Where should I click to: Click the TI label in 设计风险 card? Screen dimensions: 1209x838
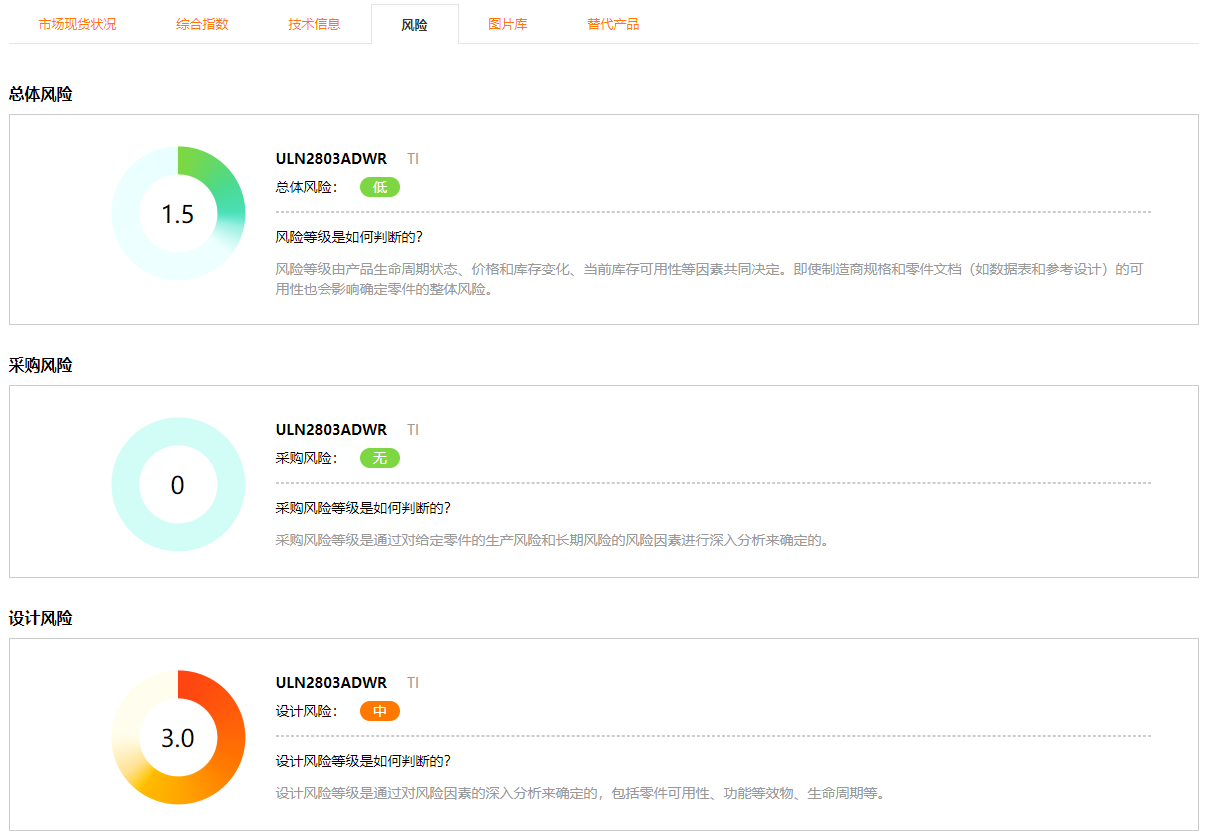pyautogui.click(x=413, y=683)
